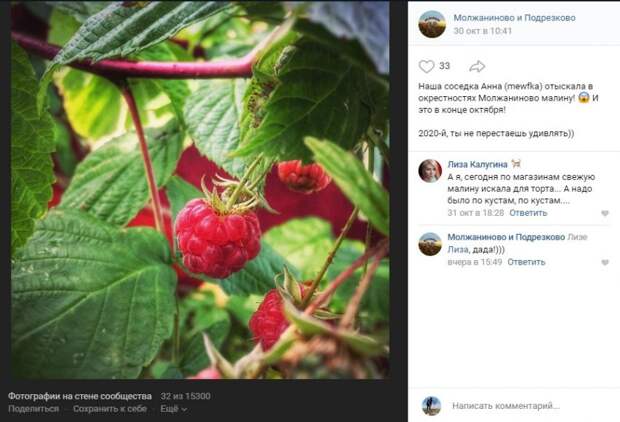Like Лиза Калугина's comment heart
The height and width of the screenshot is (422, 620).
click(605, 214)
